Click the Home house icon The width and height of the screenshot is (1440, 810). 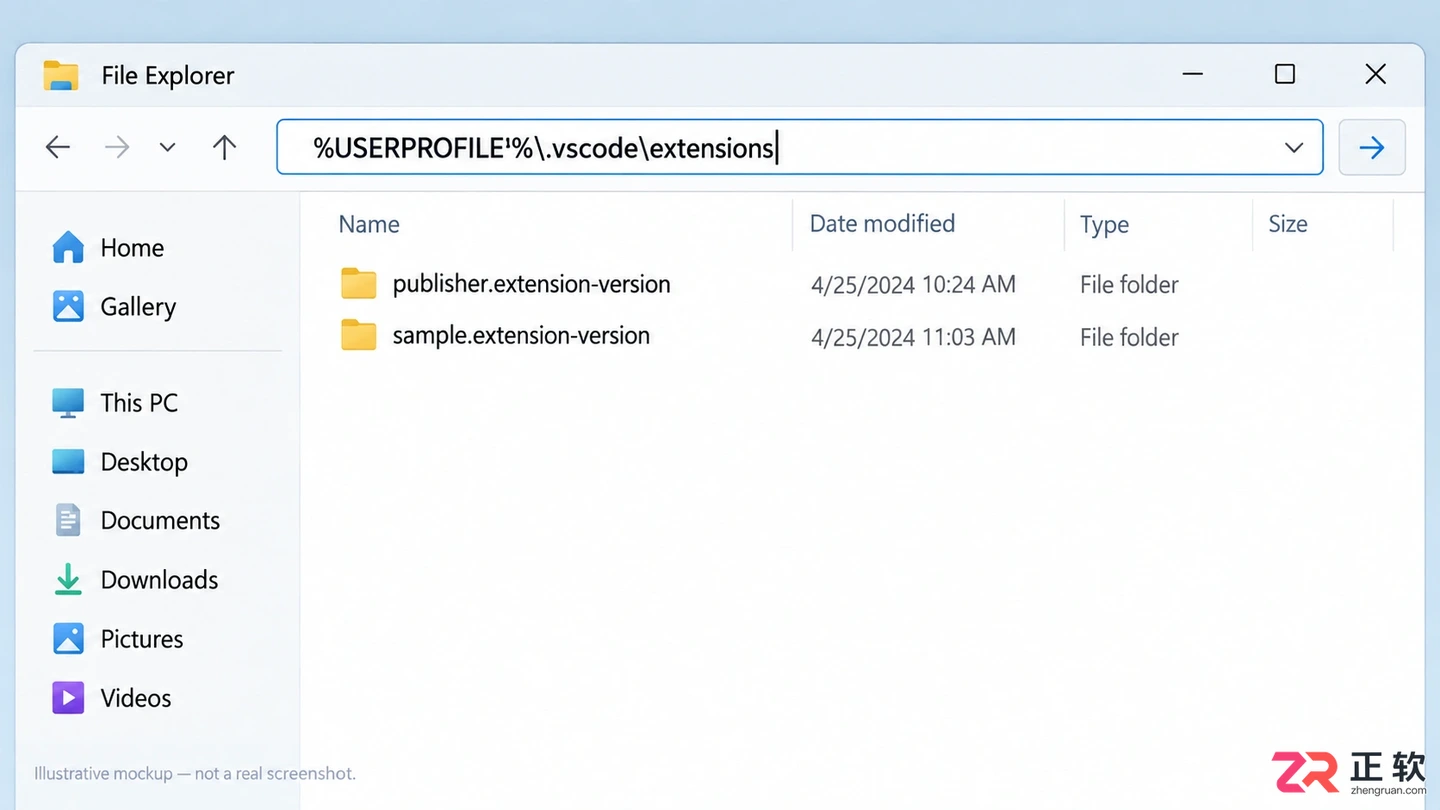pyautogui.click(x=68, y=247)
